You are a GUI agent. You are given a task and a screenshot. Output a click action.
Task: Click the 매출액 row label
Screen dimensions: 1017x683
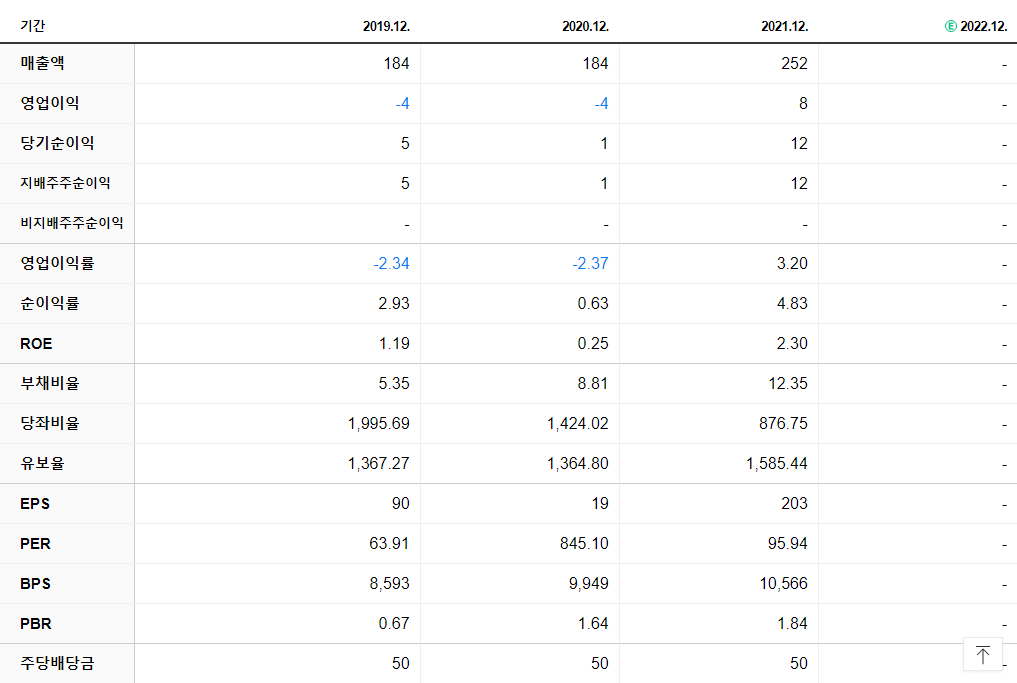pos(42,63)
